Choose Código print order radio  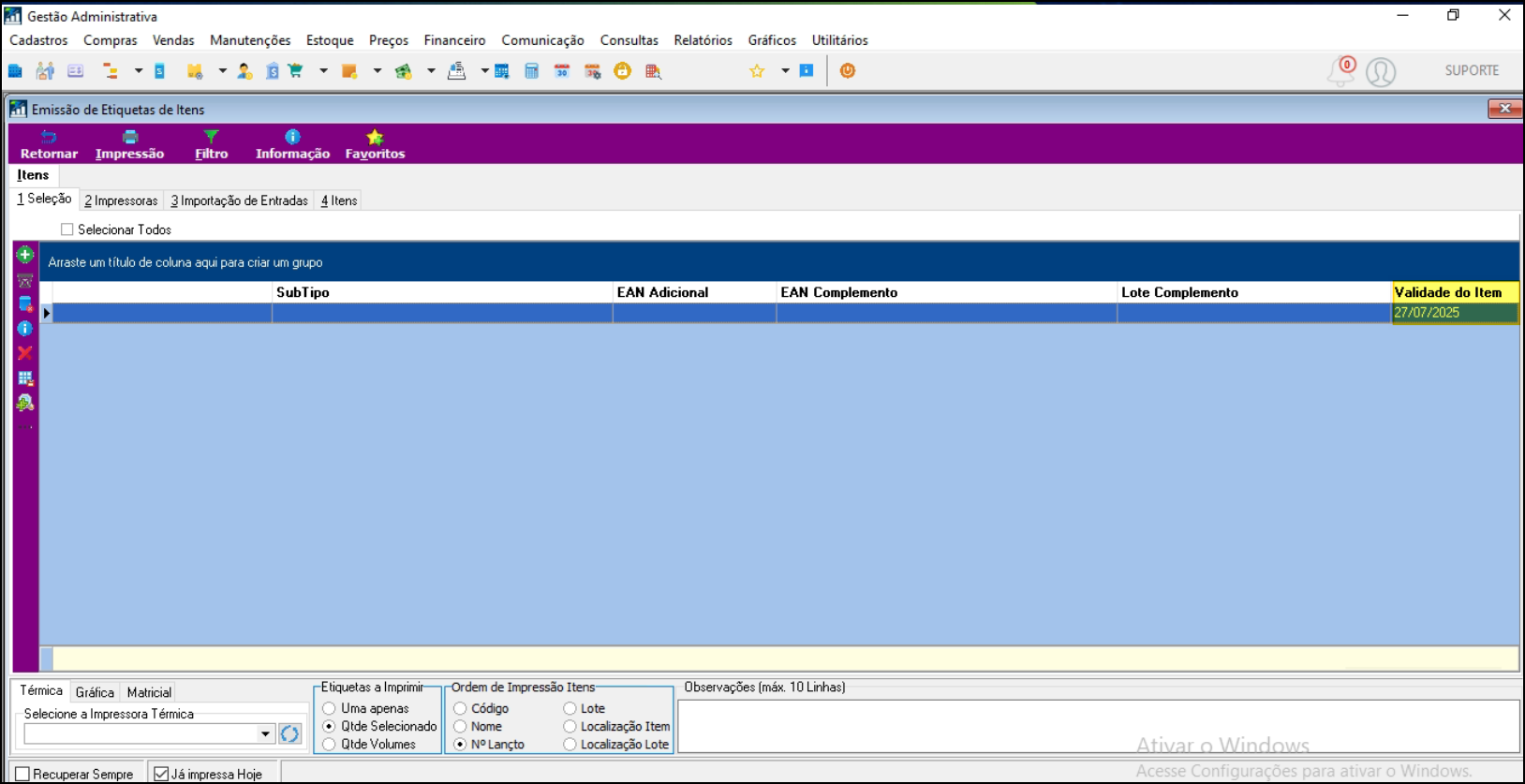click(x=460, y=709)
